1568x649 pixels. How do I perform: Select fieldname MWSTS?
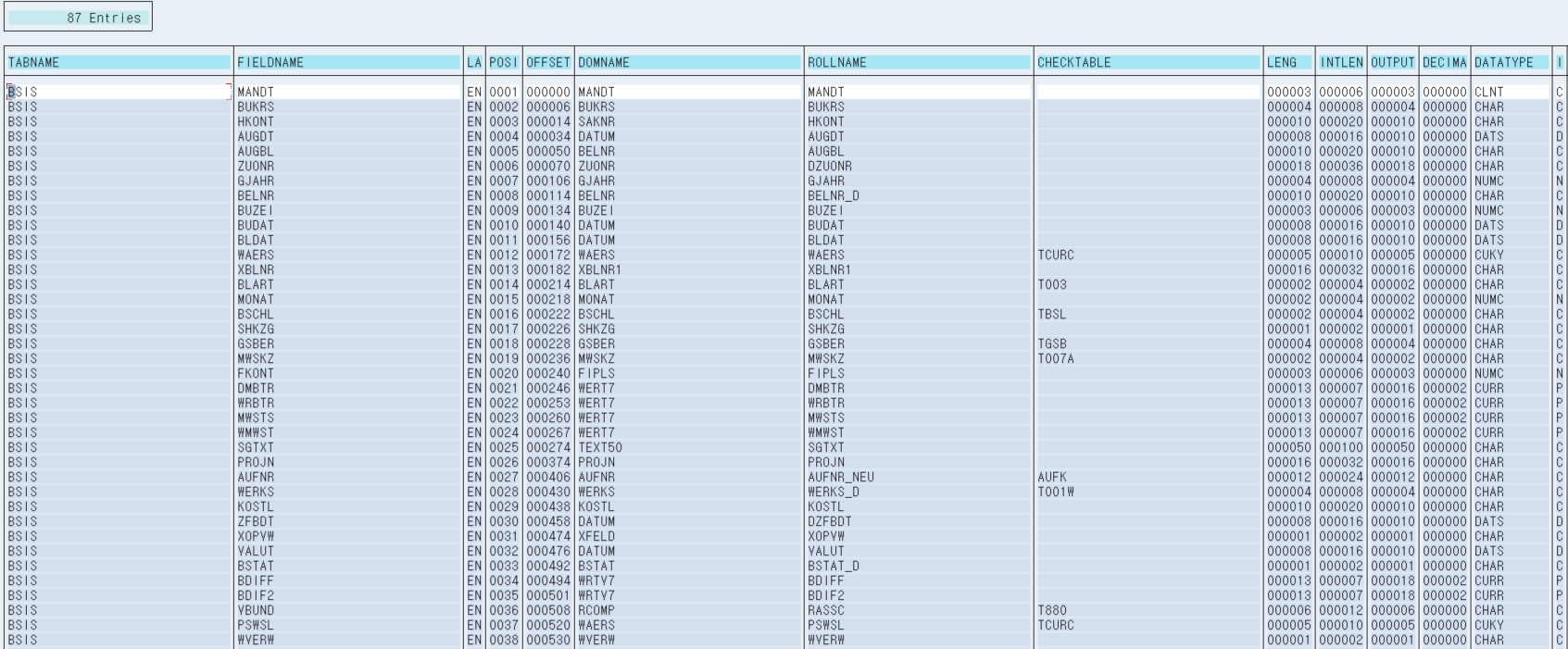tap(256, 418)
